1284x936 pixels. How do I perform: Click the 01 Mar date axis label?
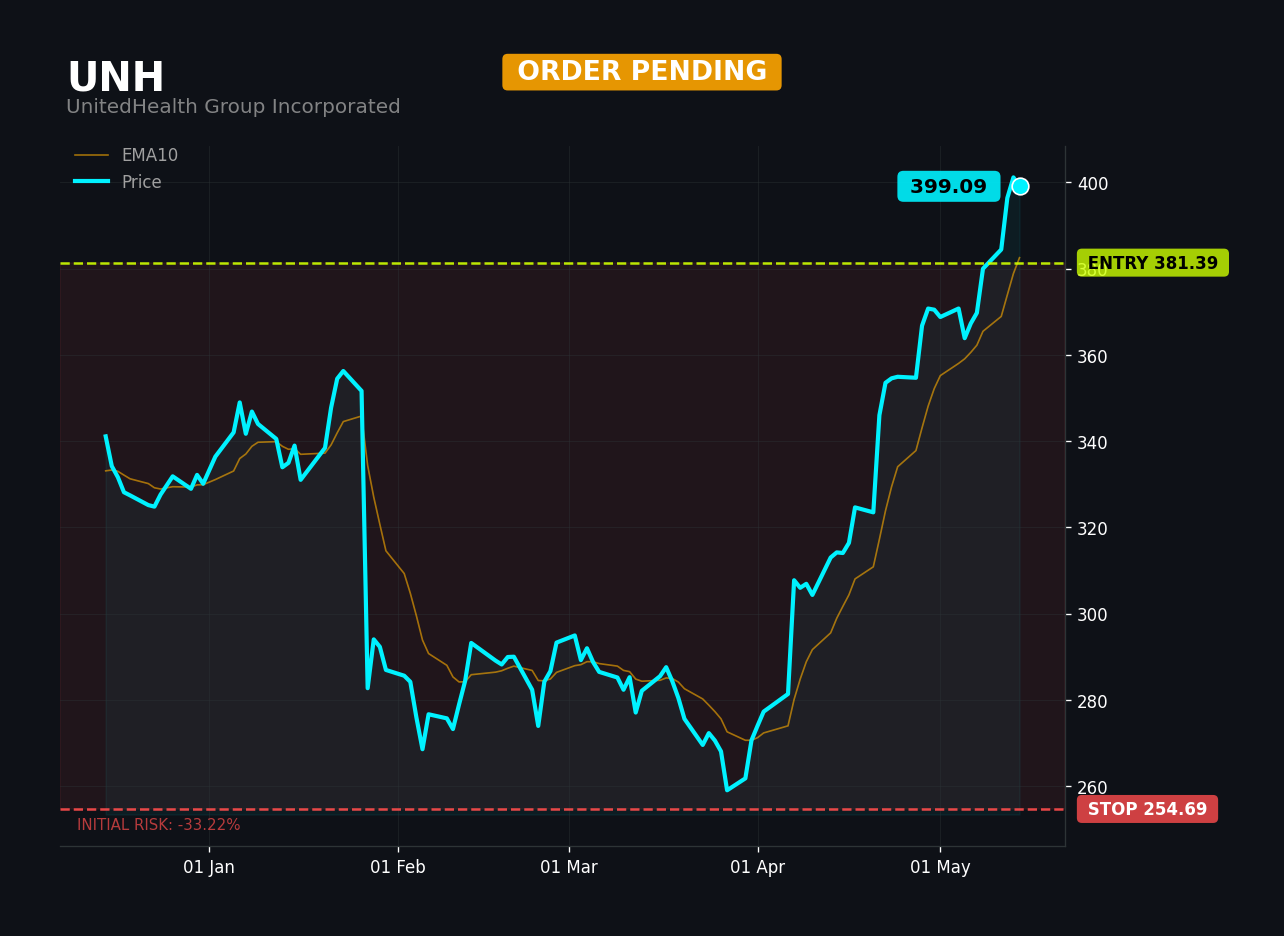pyautogui.click(x=569, y=867)
